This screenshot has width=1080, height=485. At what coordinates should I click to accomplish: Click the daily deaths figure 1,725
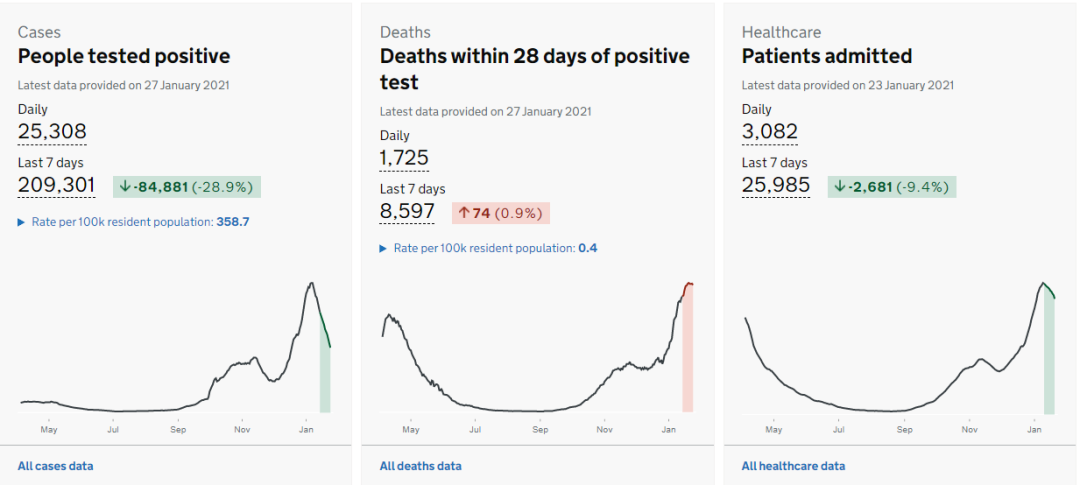(404, 157)
